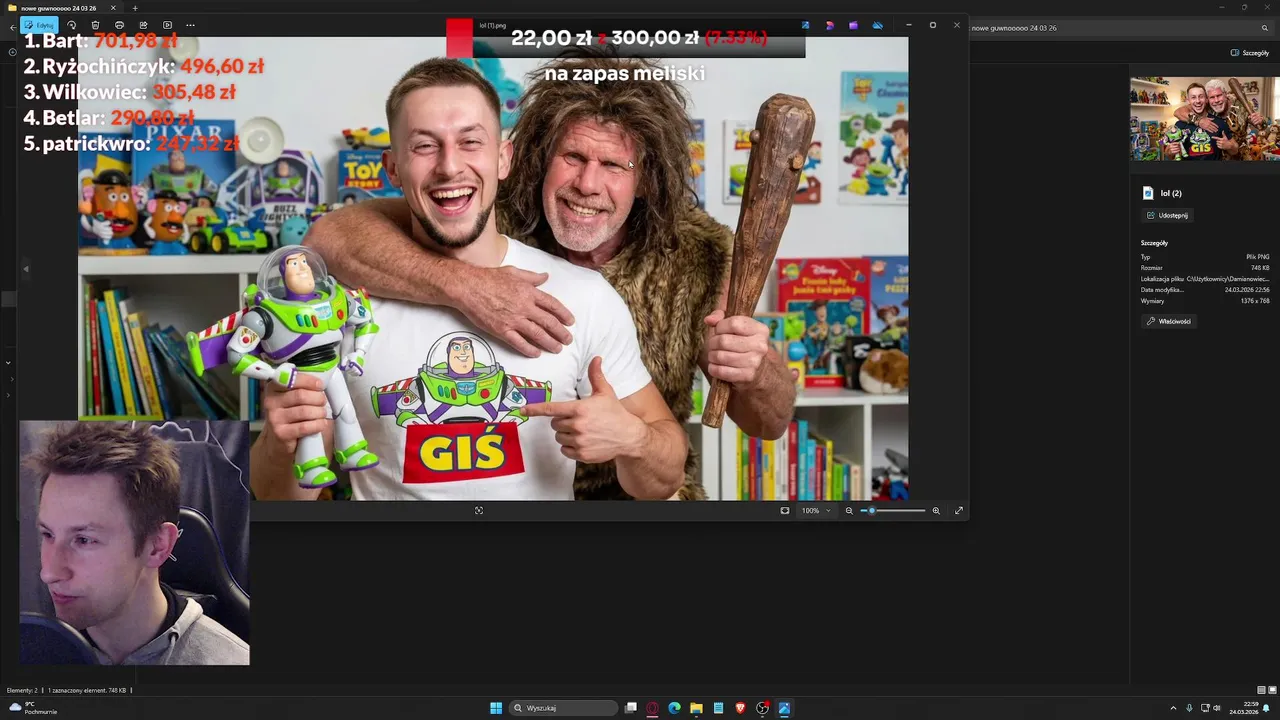Screen dimensions: 1280x720
Task: Click 'lol (1).png' title in Photos
Action: [x=493, y=25]
